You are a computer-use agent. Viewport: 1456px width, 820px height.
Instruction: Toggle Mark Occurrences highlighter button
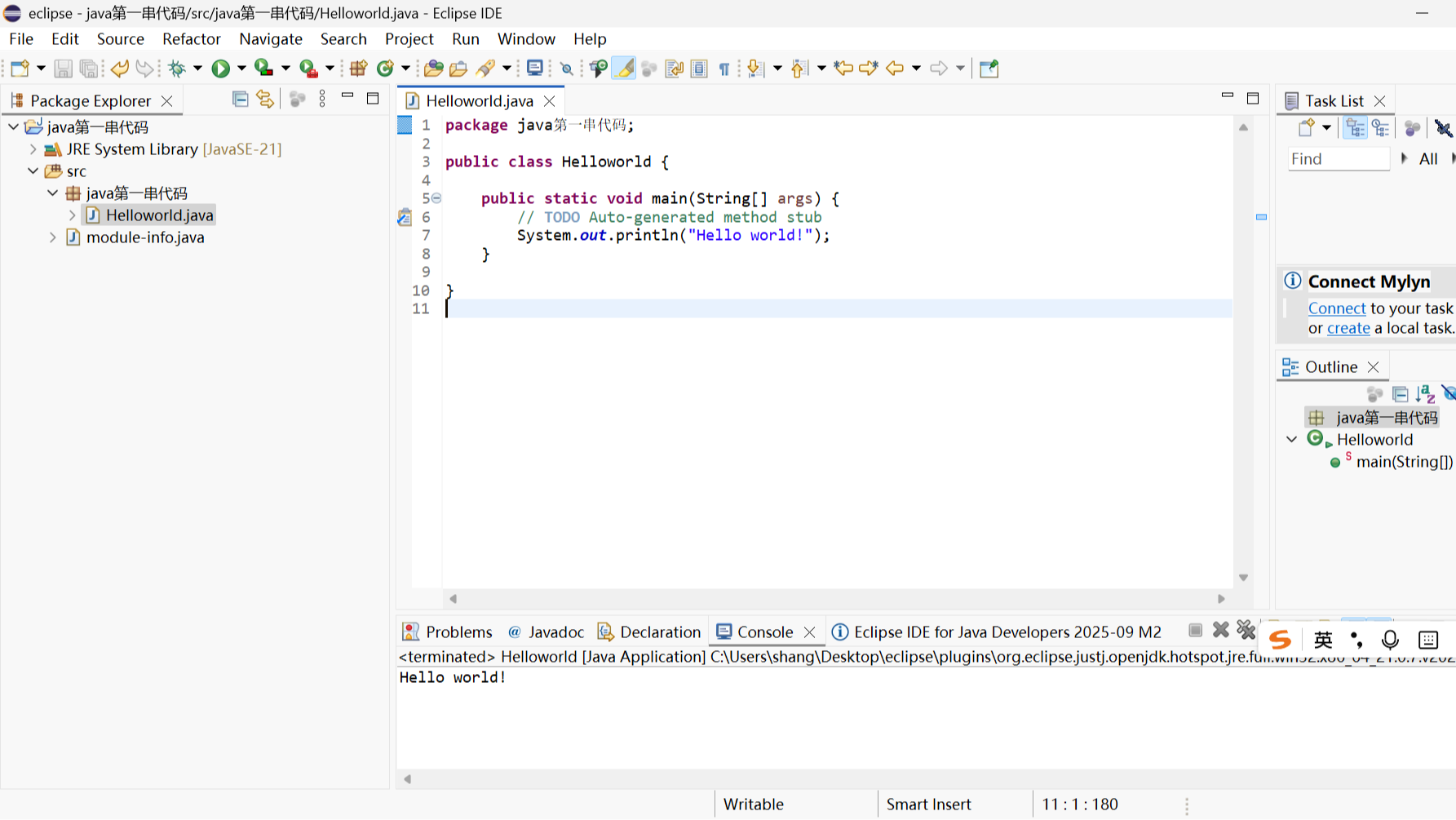pyautogui.click(x=624, y=69)
